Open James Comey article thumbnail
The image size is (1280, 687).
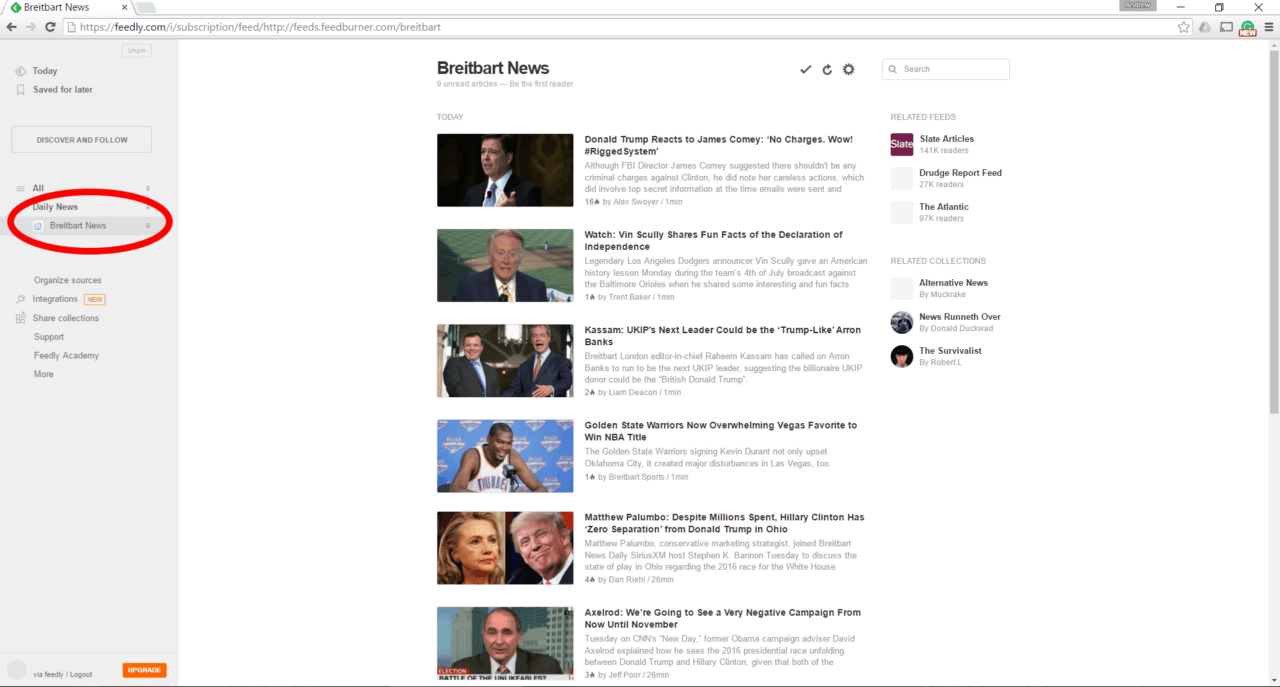[505, 170]
